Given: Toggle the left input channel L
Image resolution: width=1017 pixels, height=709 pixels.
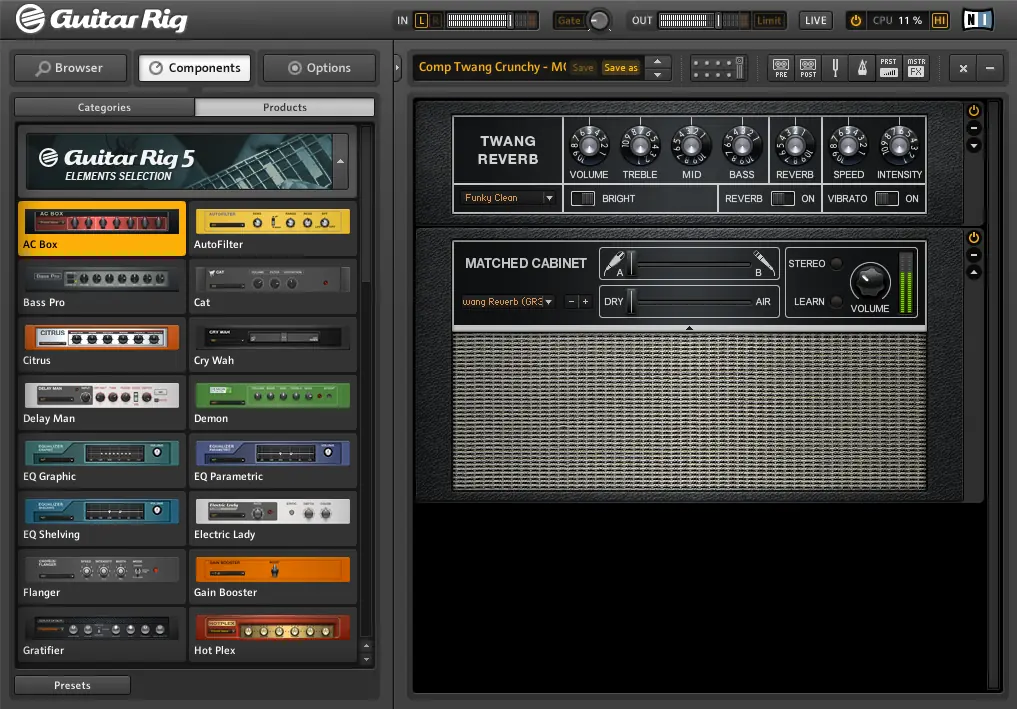Looking at the screenshot, I should (422, 21).
